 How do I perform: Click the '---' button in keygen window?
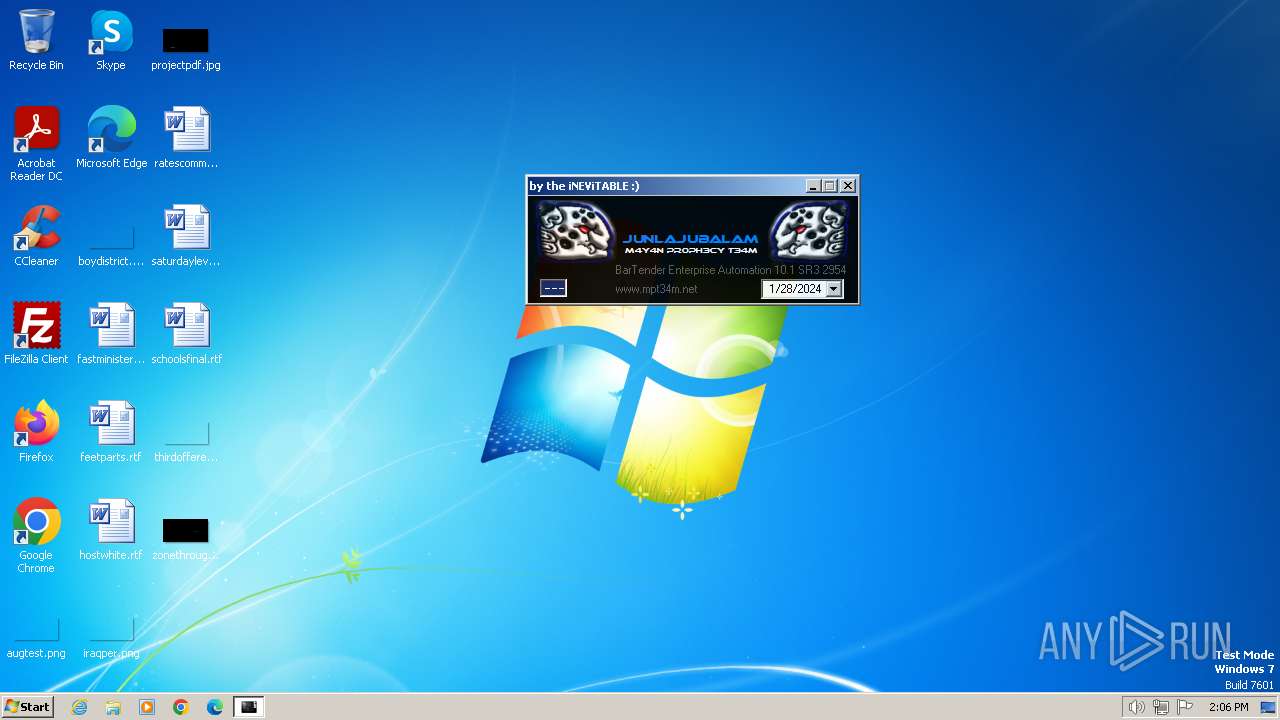[553, 288]
